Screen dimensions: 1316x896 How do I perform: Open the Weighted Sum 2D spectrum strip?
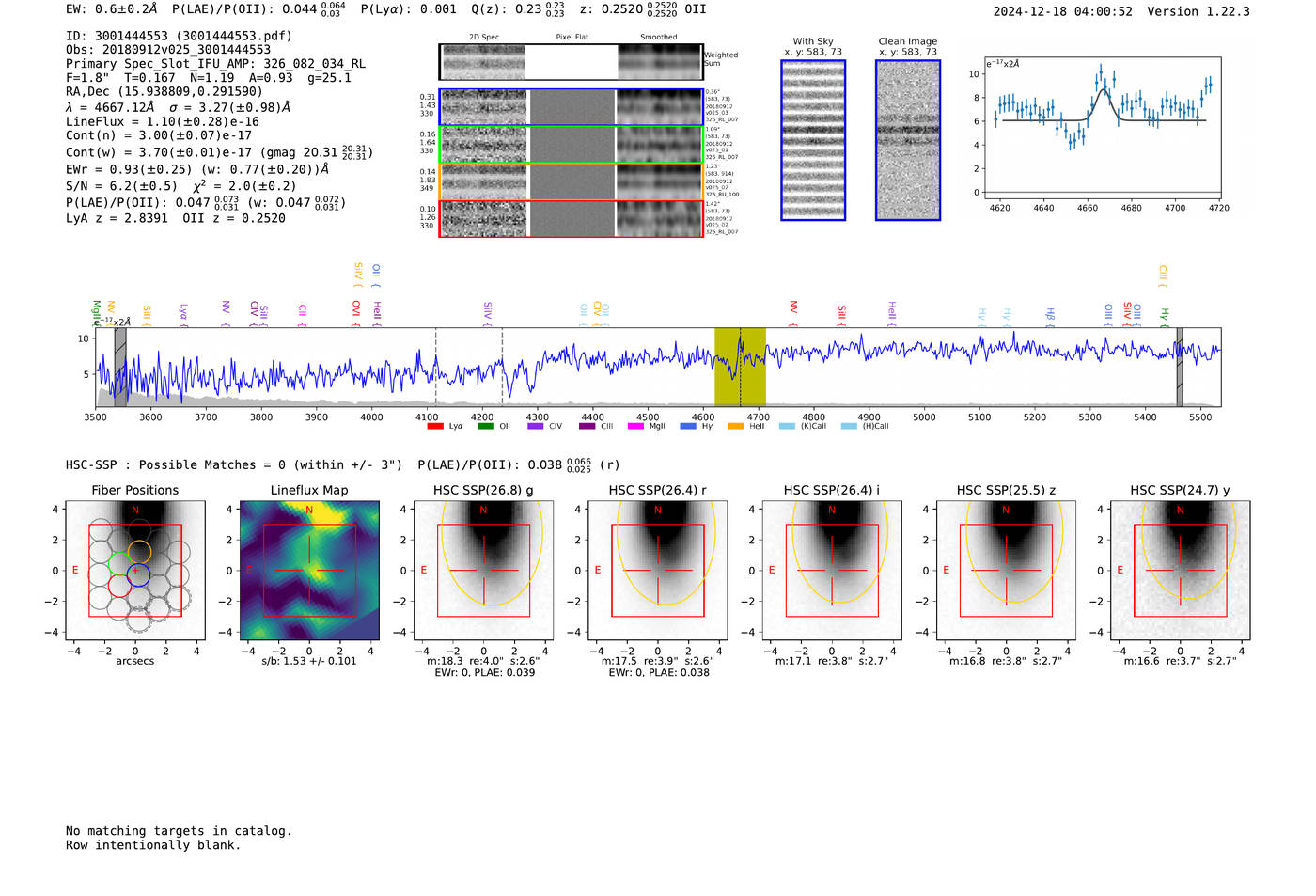click(571, 62)
